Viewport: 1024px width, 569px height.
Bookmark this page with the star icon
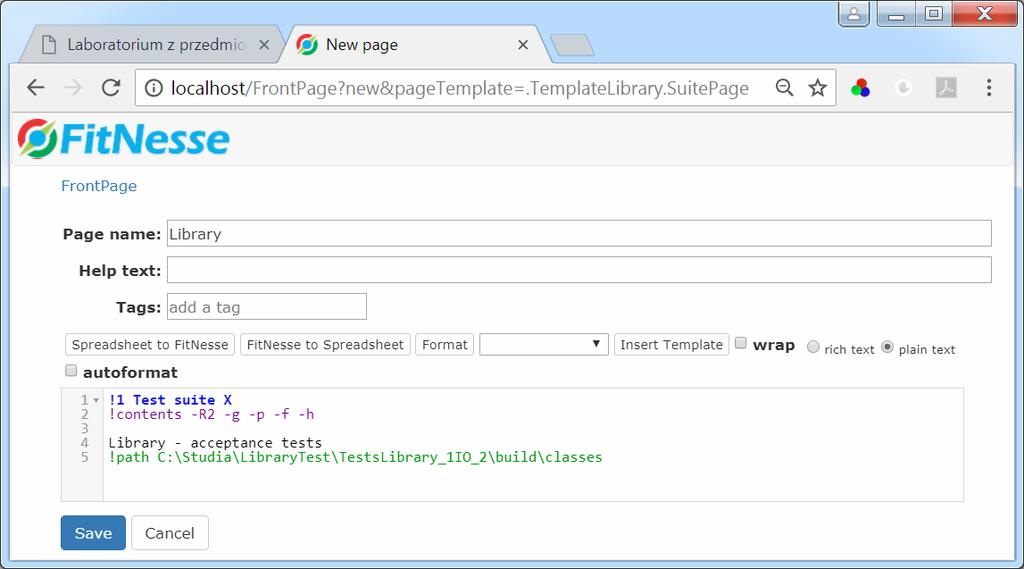tap(818, 88)
